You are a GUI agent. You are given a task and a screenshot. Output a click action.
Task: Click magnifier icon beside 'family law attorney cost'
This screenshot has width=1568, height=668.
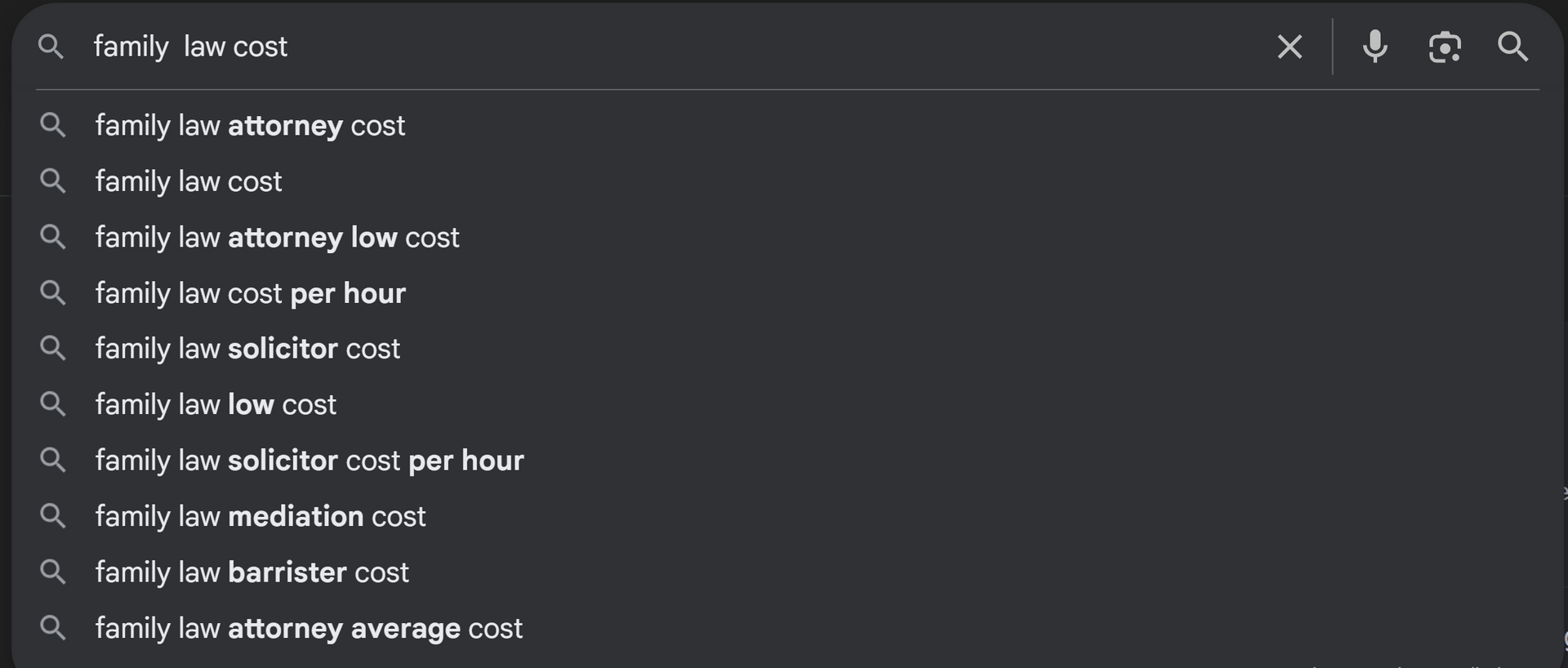[53, 125]
